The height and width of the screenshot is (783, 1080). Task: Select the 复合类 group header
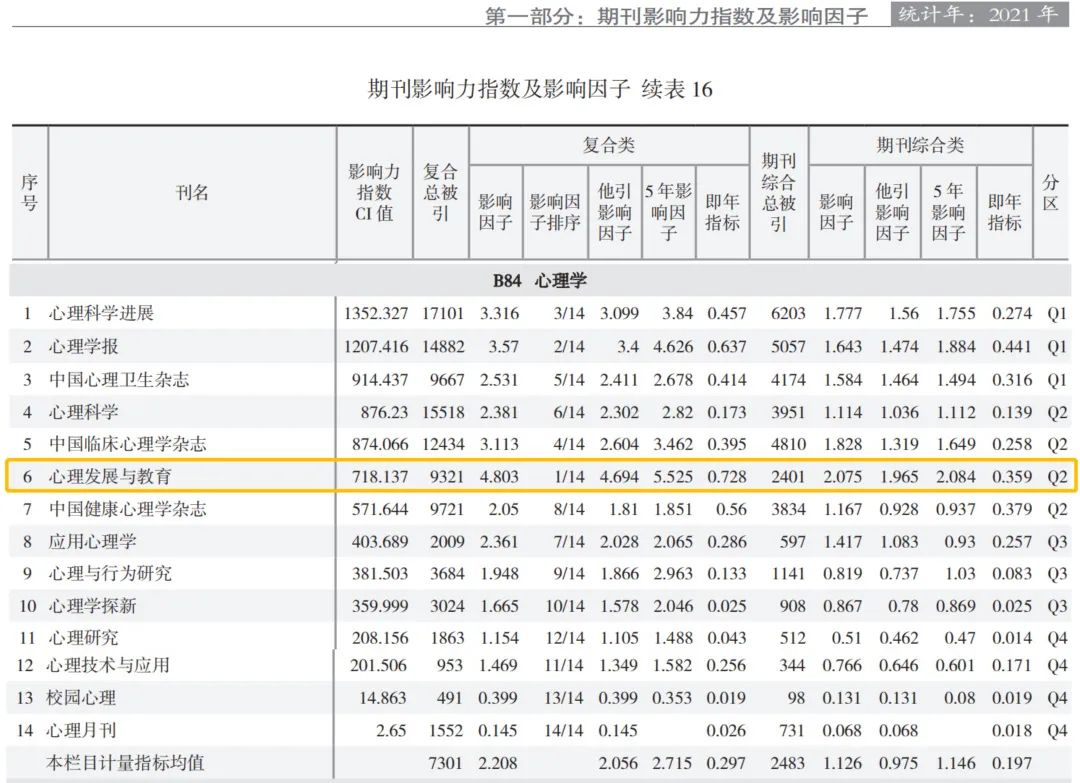608,146
